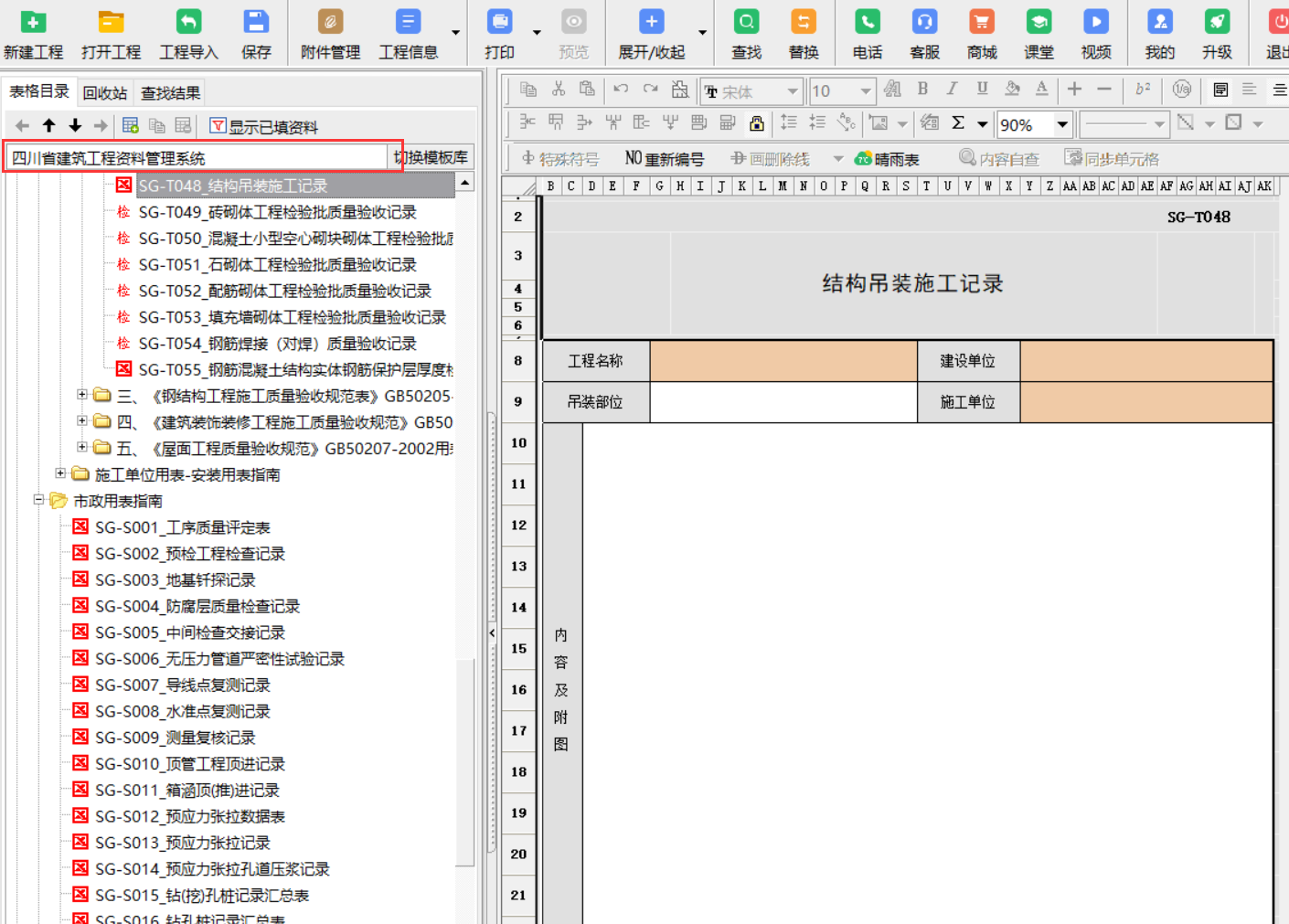Open the 晴雨表 weather table
Screen dimensions: 1289x924
click(x=887, y=159)
